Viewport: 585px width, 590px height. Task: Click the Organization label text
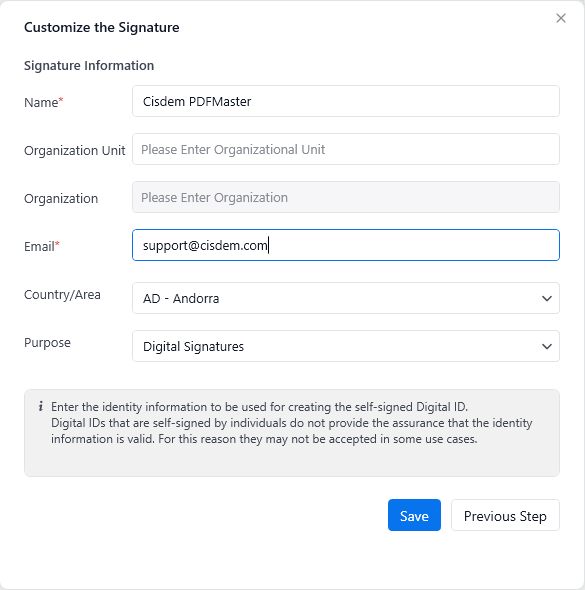[x=61, y=198]
